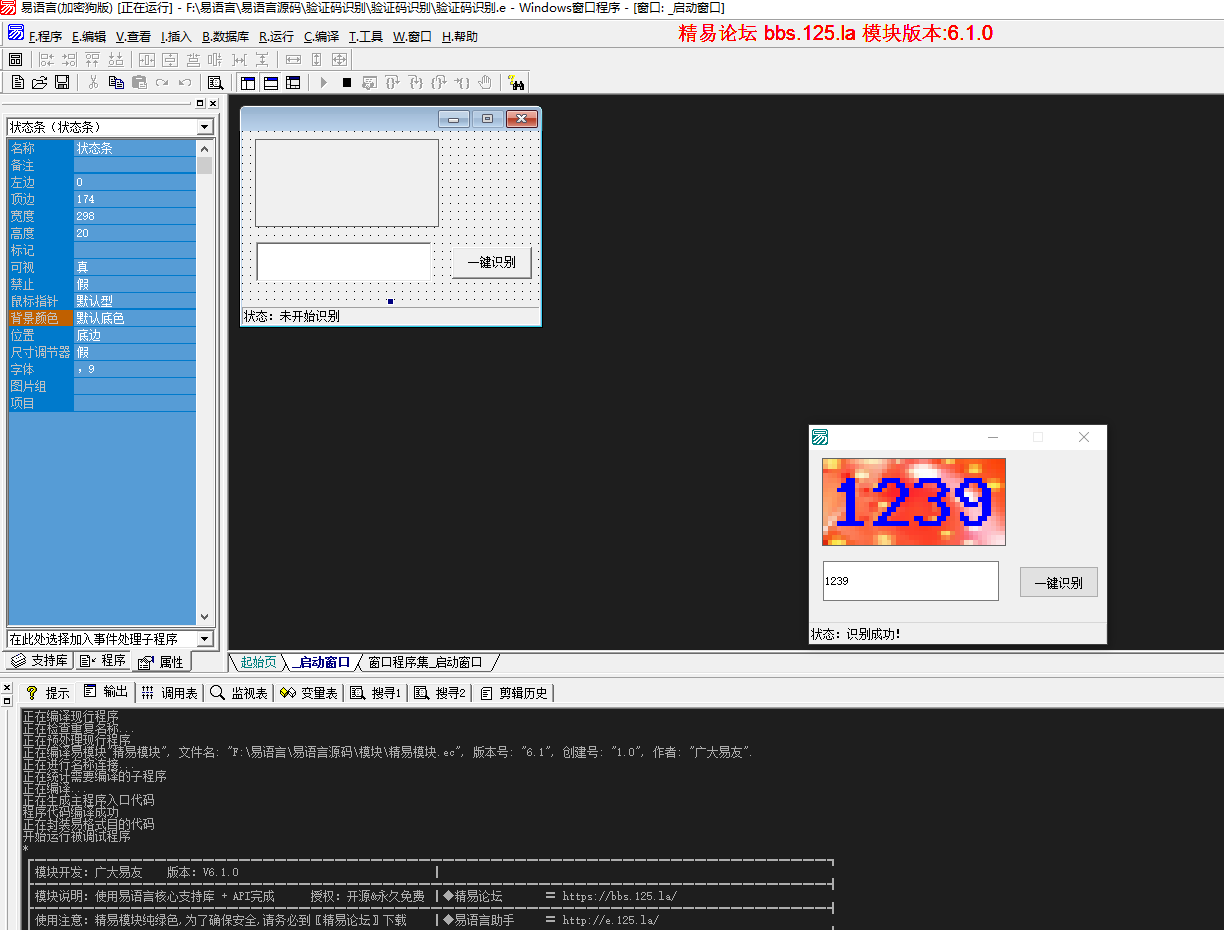Screen dimensions: 1224x930
Task: Open help search with the binoculars icon
Action: [515, 82]
